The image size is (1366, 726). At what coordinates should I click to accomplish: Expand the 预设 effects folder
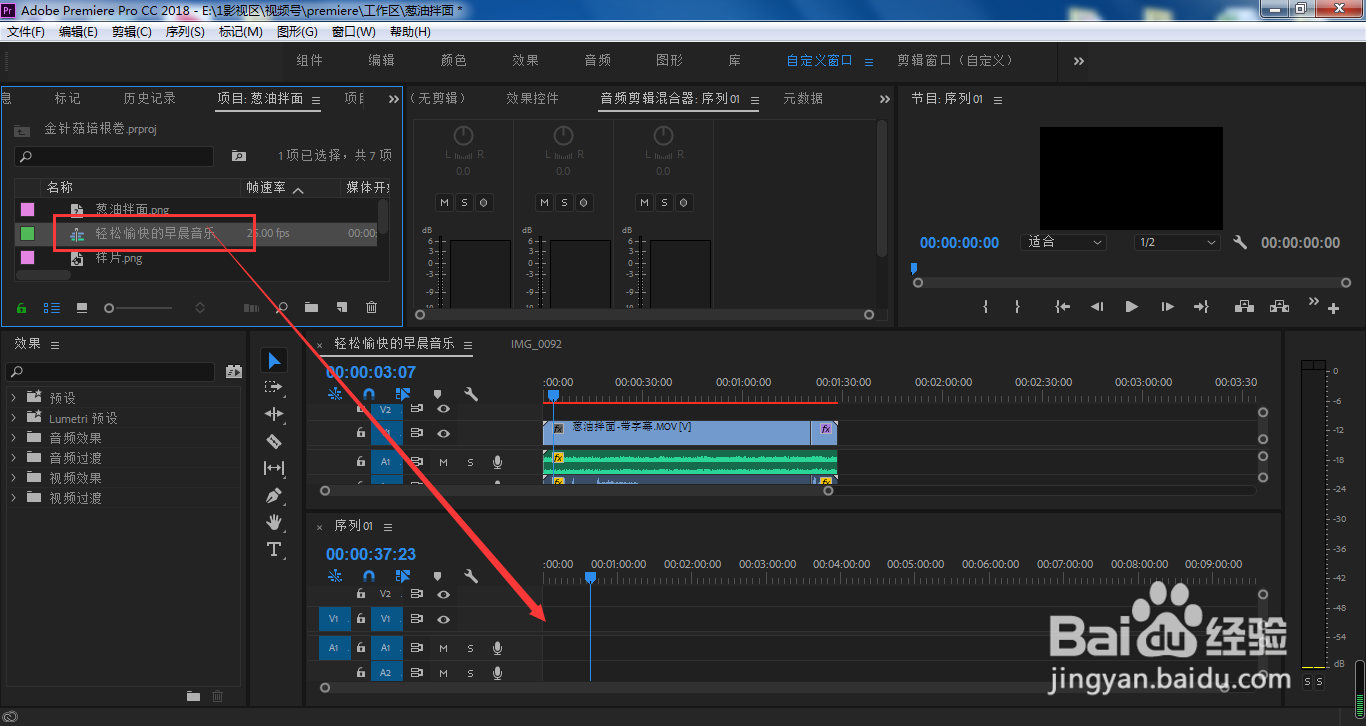[x=14, y=398]
